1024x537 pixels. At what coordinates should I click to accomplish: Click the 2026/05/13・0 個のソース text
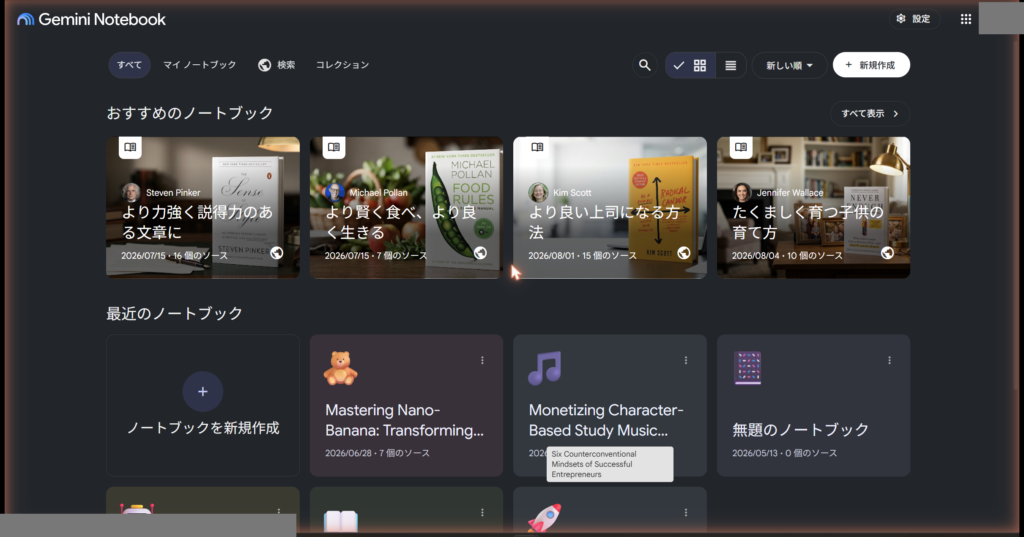pyautogui.click(x=784, y=453)
